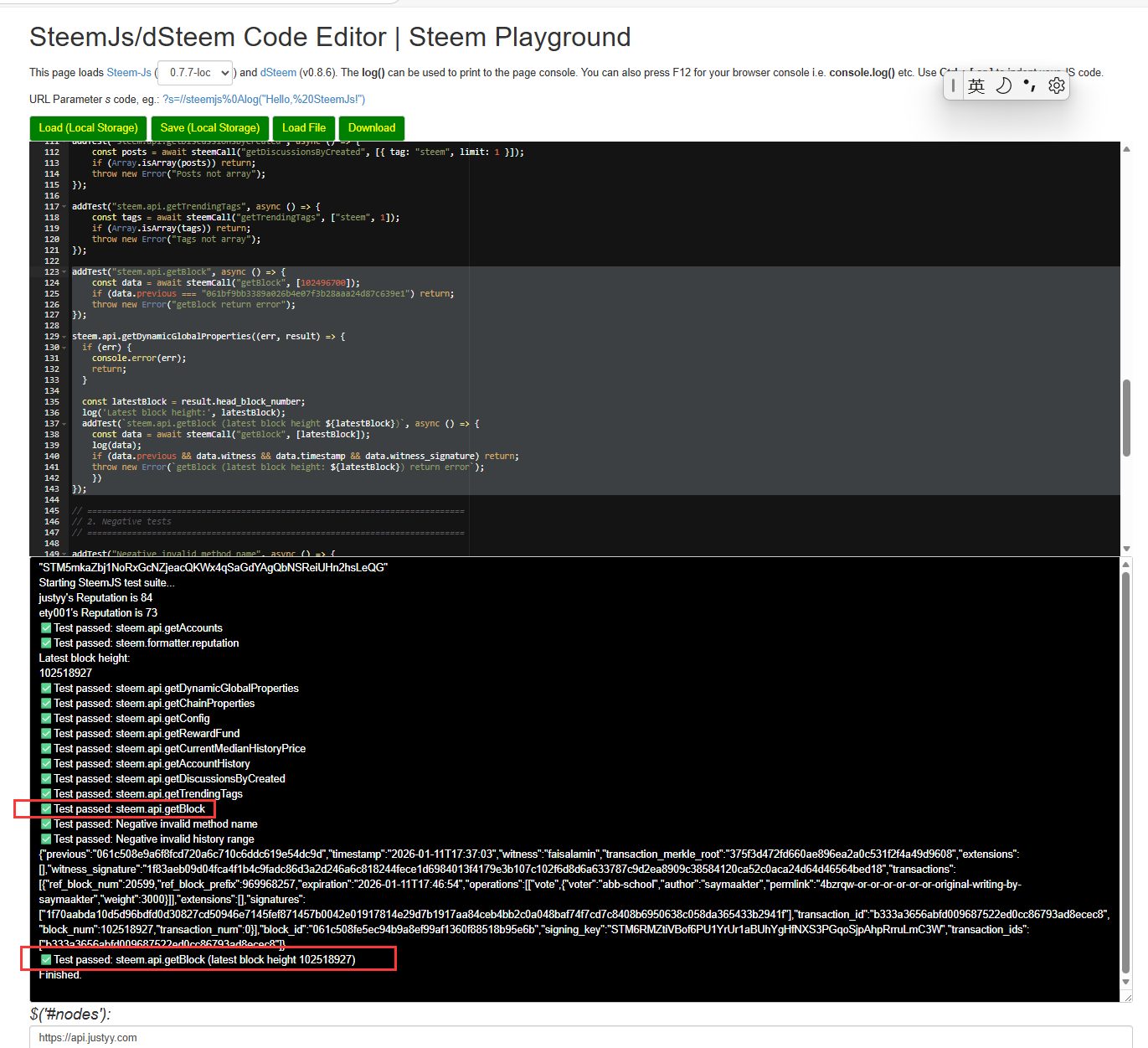
Task: Click the Load File button
Action: tap(304, 128)
